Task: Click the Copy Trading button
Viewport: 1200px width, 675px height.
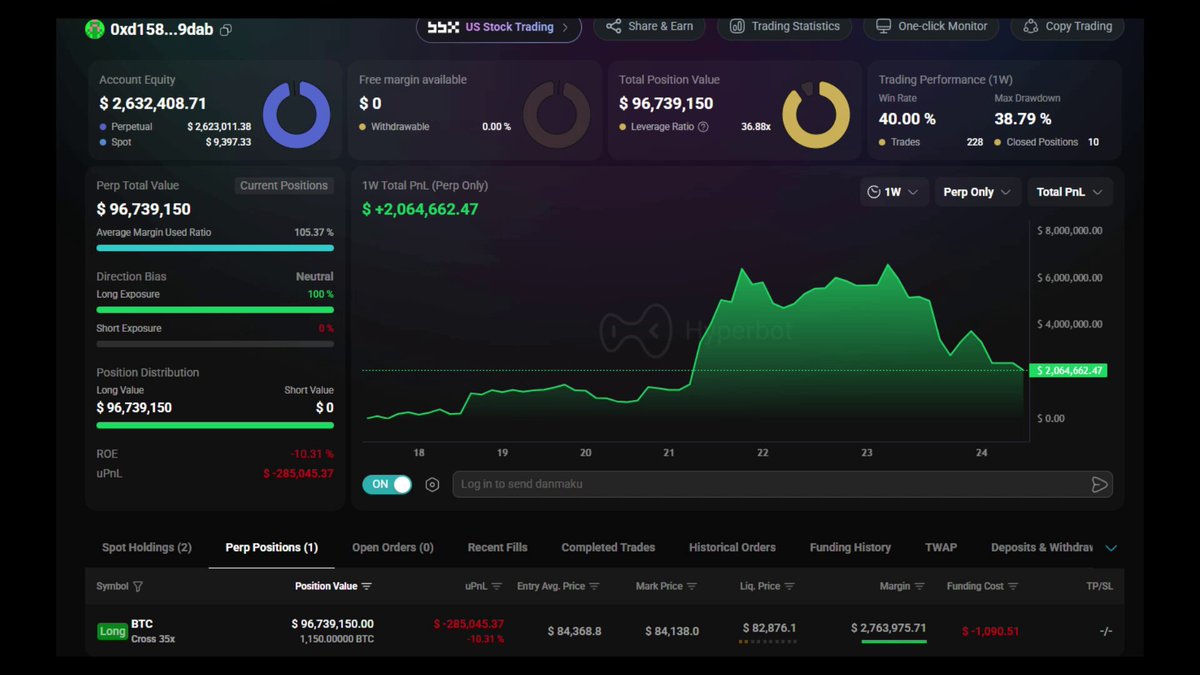Action: coord(1067,27)
